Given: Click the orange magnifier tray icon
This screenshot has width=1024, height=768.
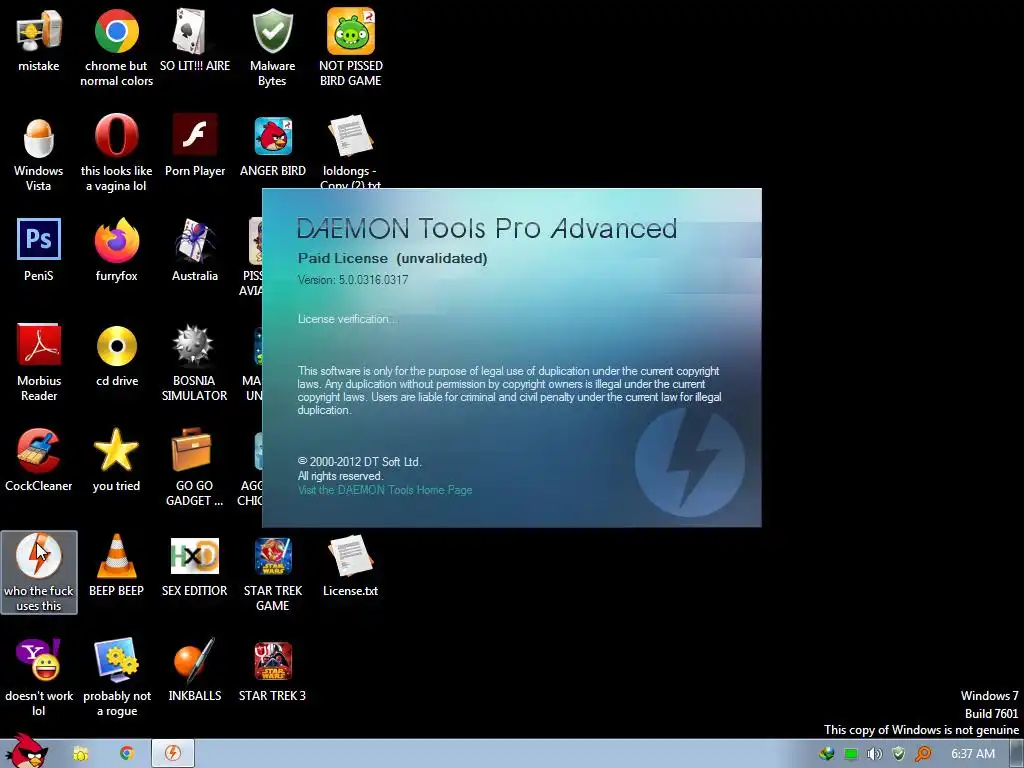Looking at the screenshot, I should click(923, 754).
